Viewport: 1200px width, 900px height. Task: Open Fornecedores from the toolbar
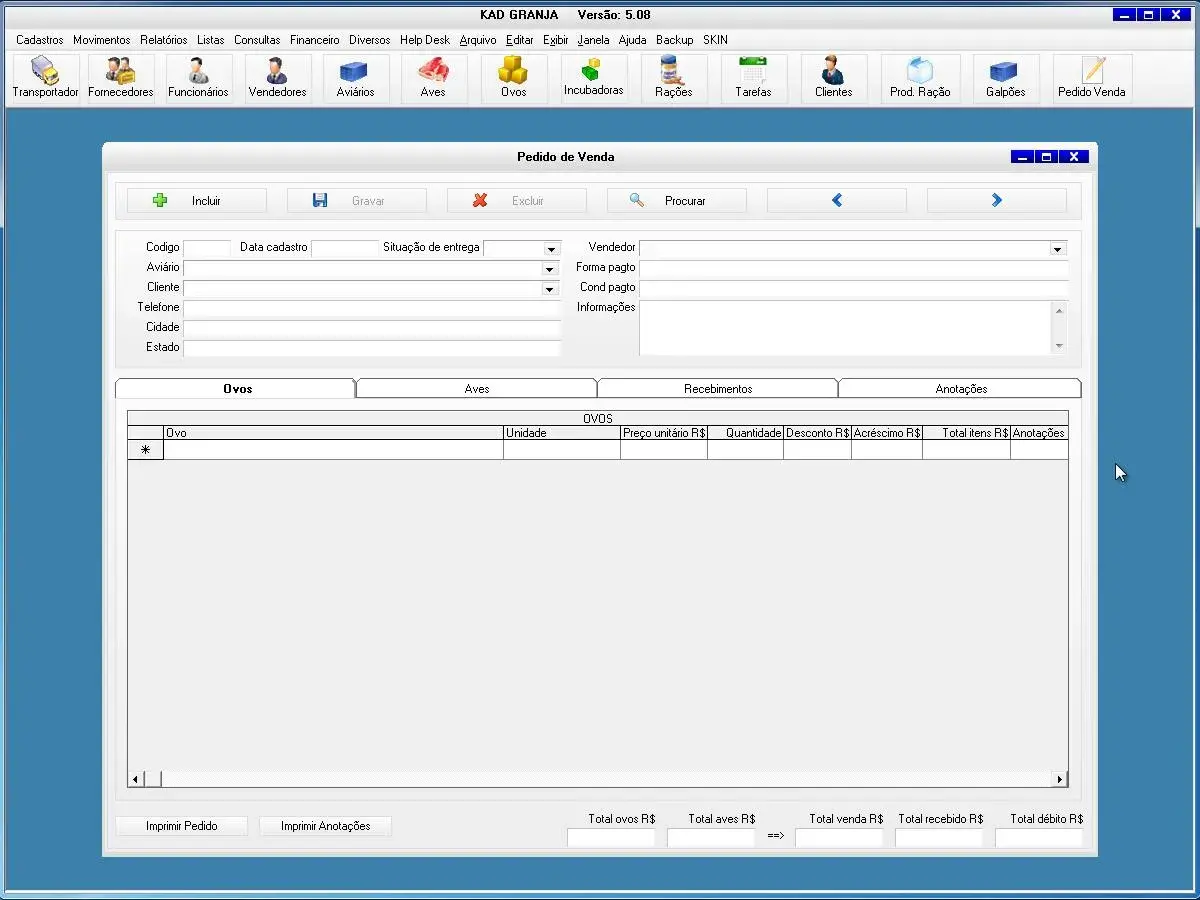point(121,78)
